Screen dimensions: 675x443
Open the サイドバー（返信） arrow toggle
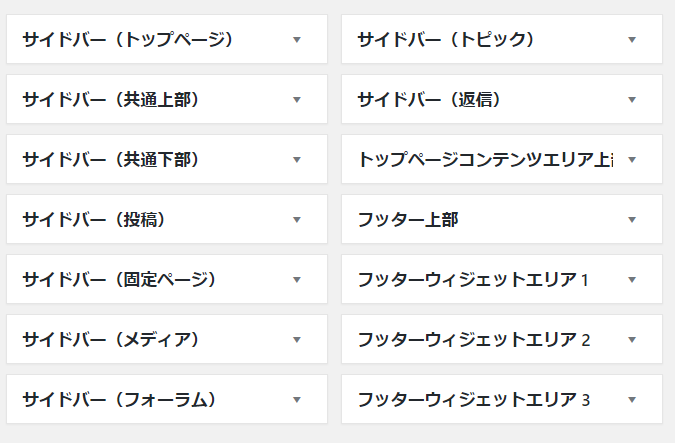pyautogui.click(x=632, y=100)
